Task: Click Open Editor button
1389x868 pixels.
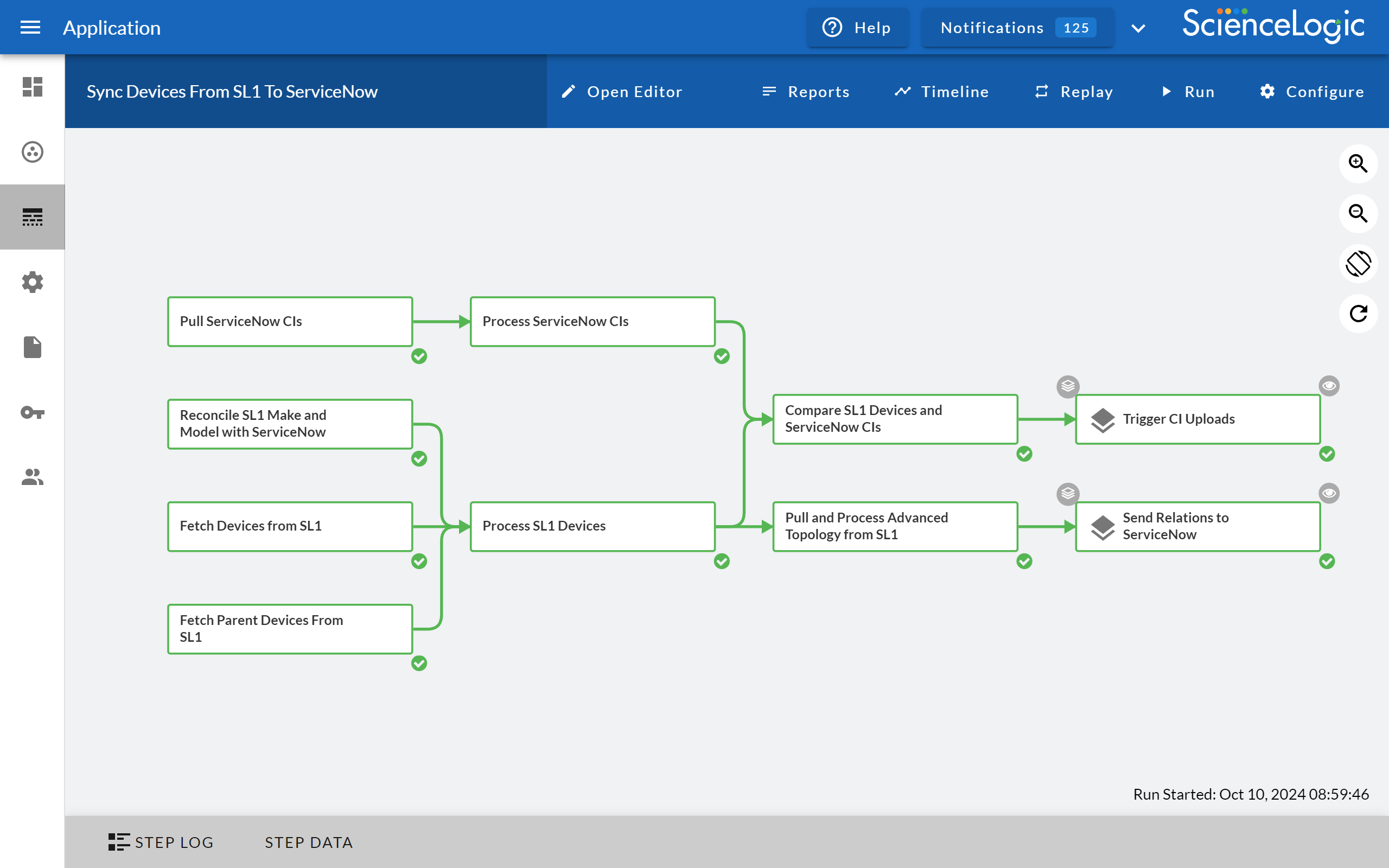Action: coord(622,91)
